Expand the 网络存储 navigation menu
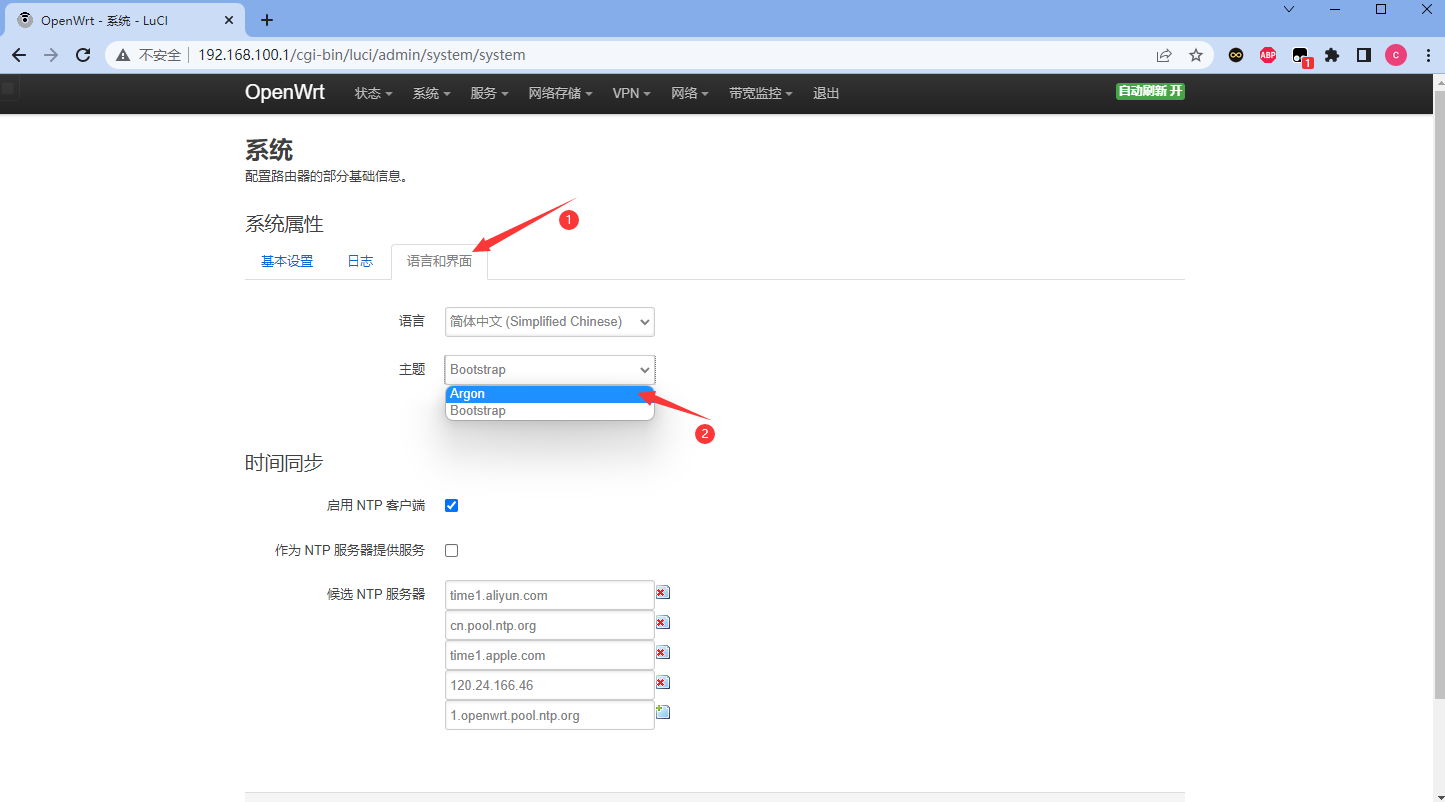The image size is (1445, 802). coord(560,93)
